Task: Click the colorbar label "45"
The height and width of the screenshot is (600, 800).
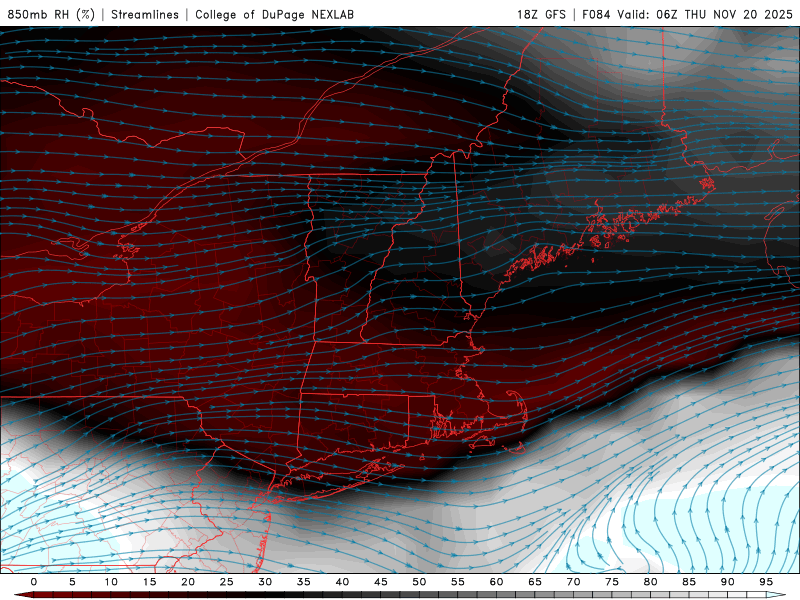Action: click(x=381, y=582)
